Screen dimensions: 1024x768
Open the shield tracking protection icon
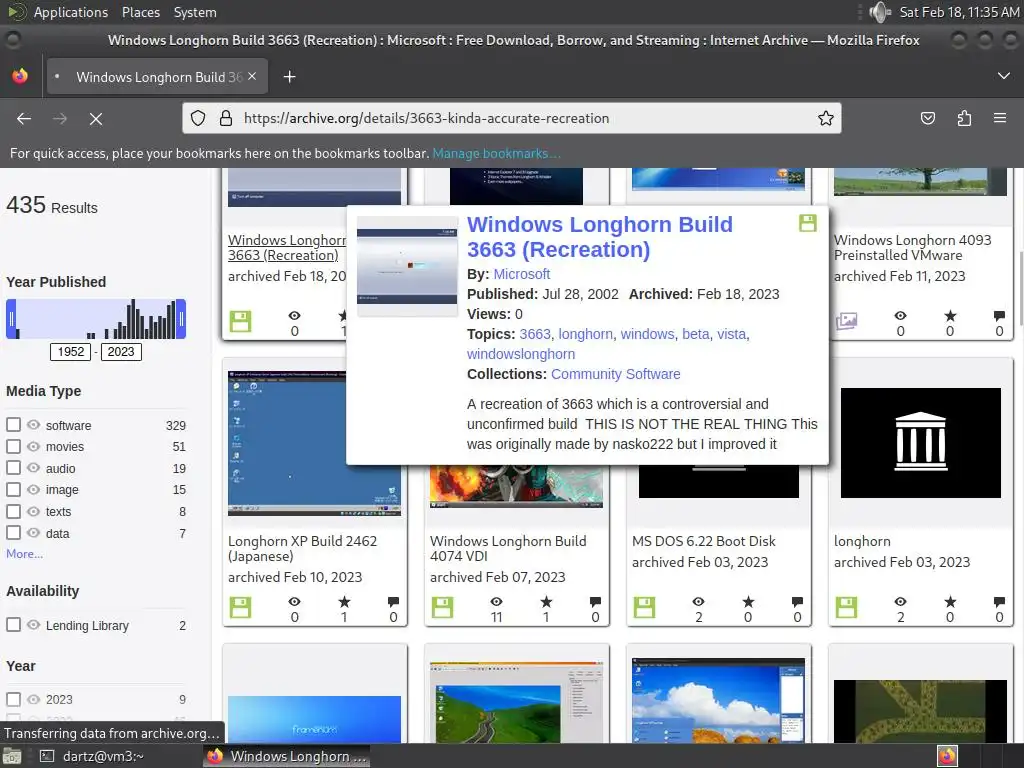tap(198, 118)
